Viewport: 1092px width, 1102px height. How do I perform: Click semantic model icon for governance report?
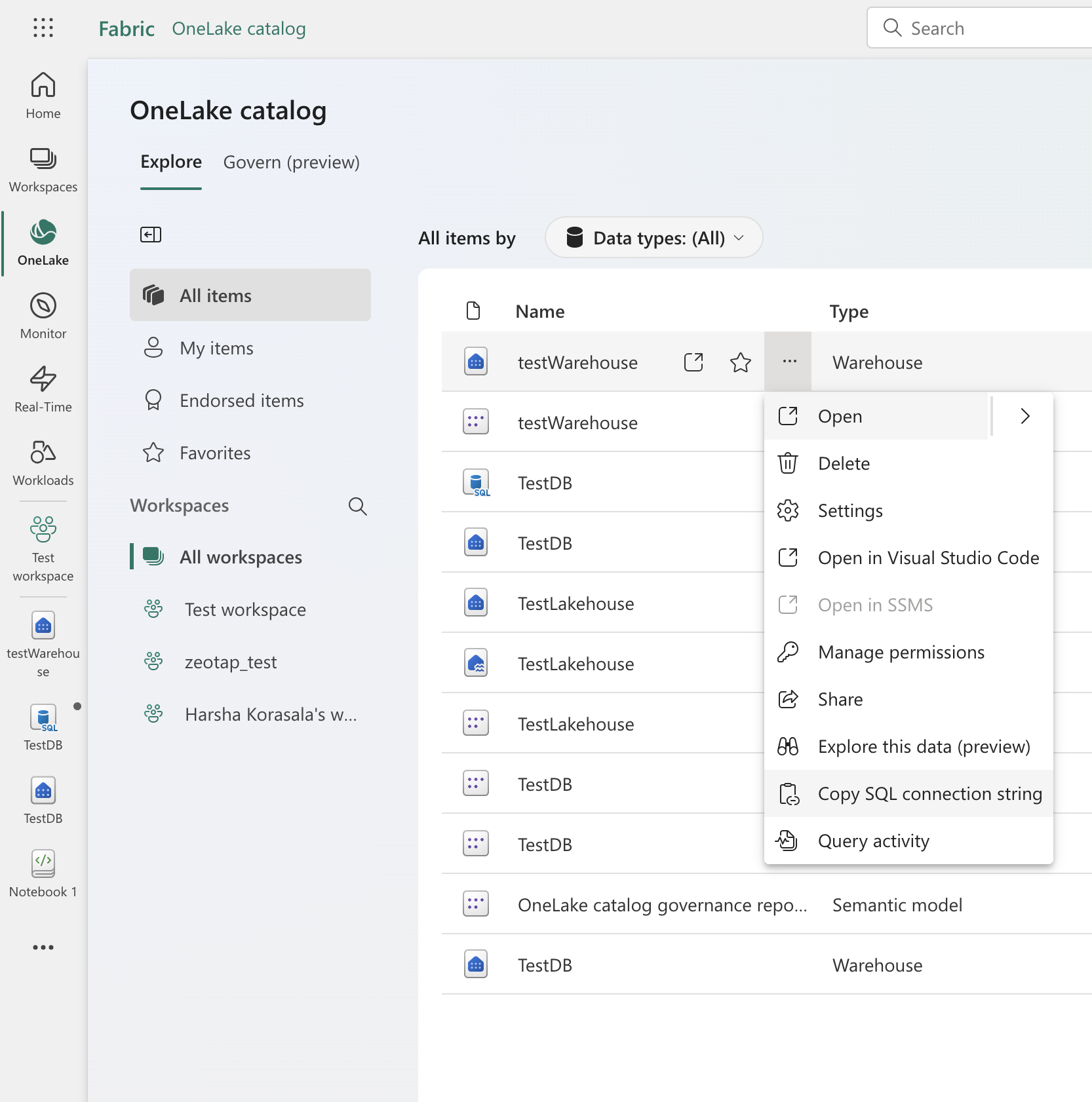[x=476, y=903]
